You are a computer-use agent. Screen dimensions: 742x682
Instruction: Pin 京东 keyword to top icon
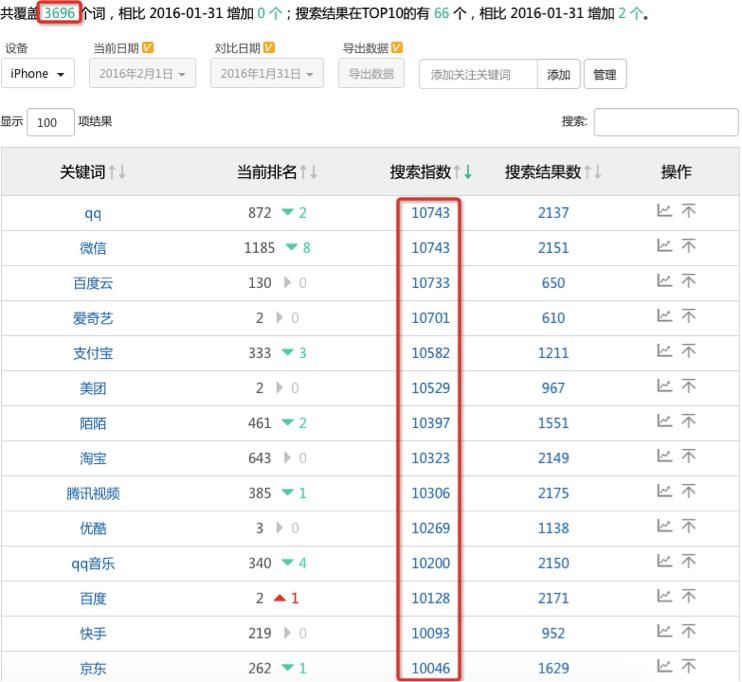click(x=689, y=666)
